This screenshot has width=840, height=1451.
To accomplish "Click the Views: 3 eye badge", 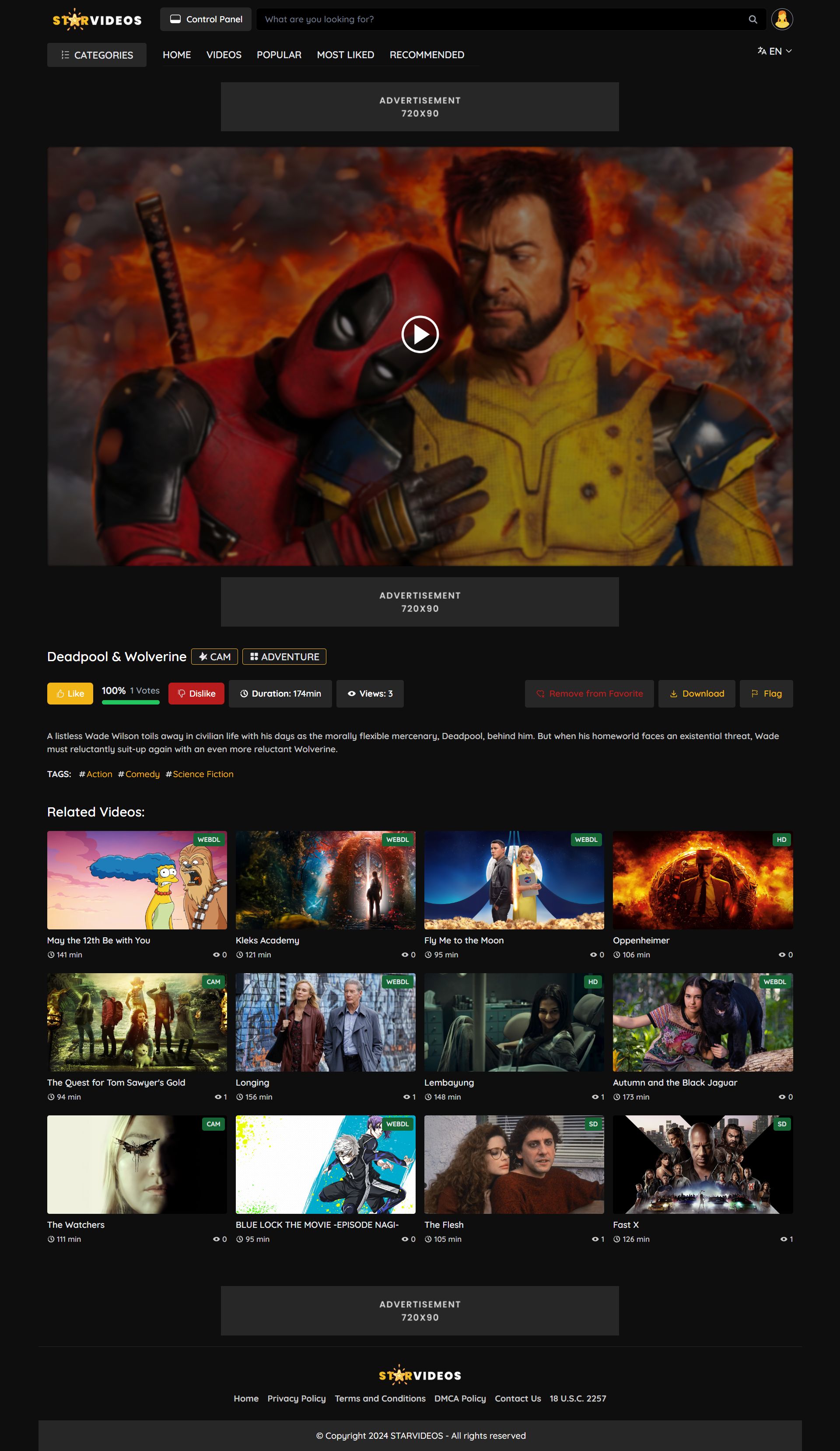I will point(370,693).
